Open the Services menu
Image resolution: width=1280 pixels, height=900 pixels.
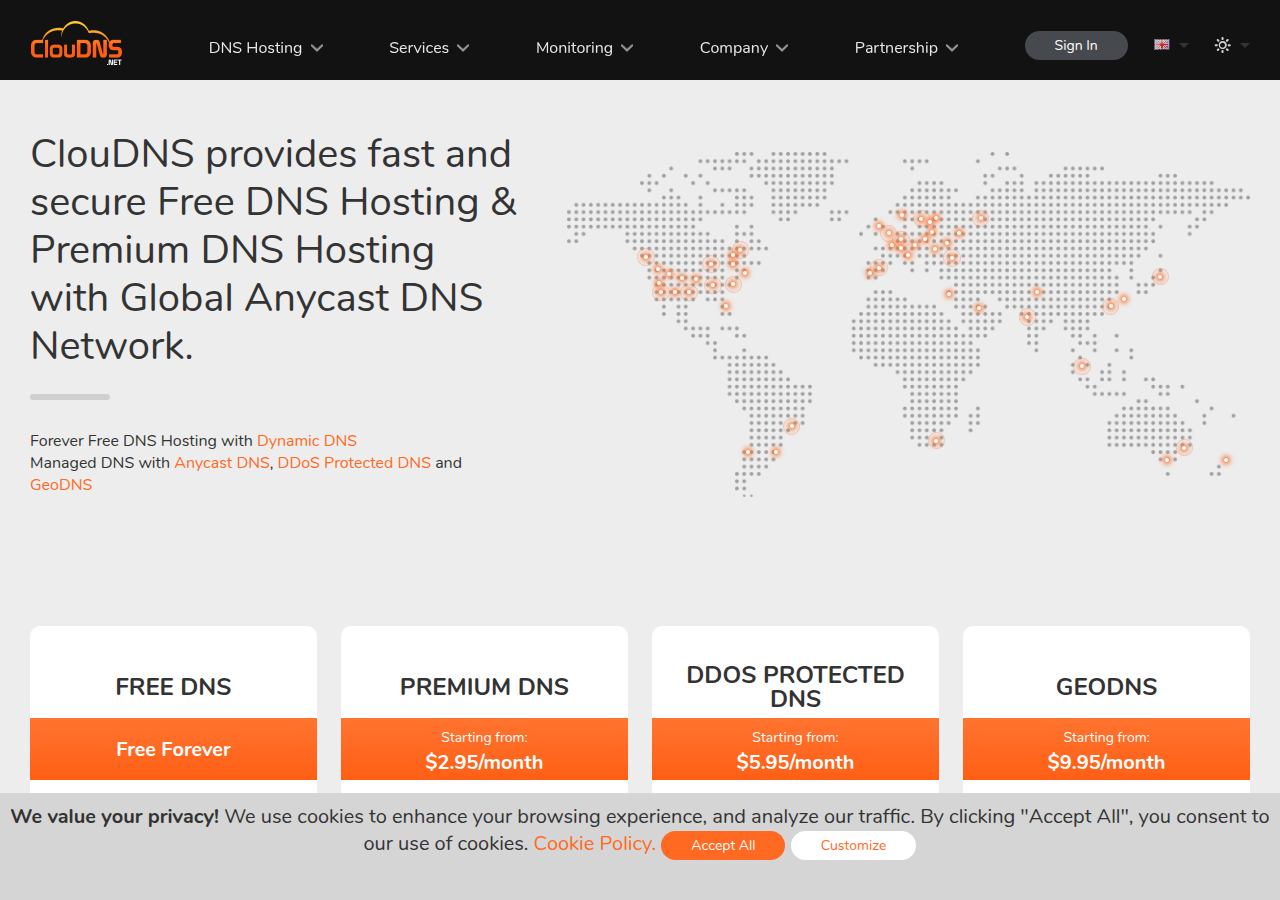click(x=429, y=47)
